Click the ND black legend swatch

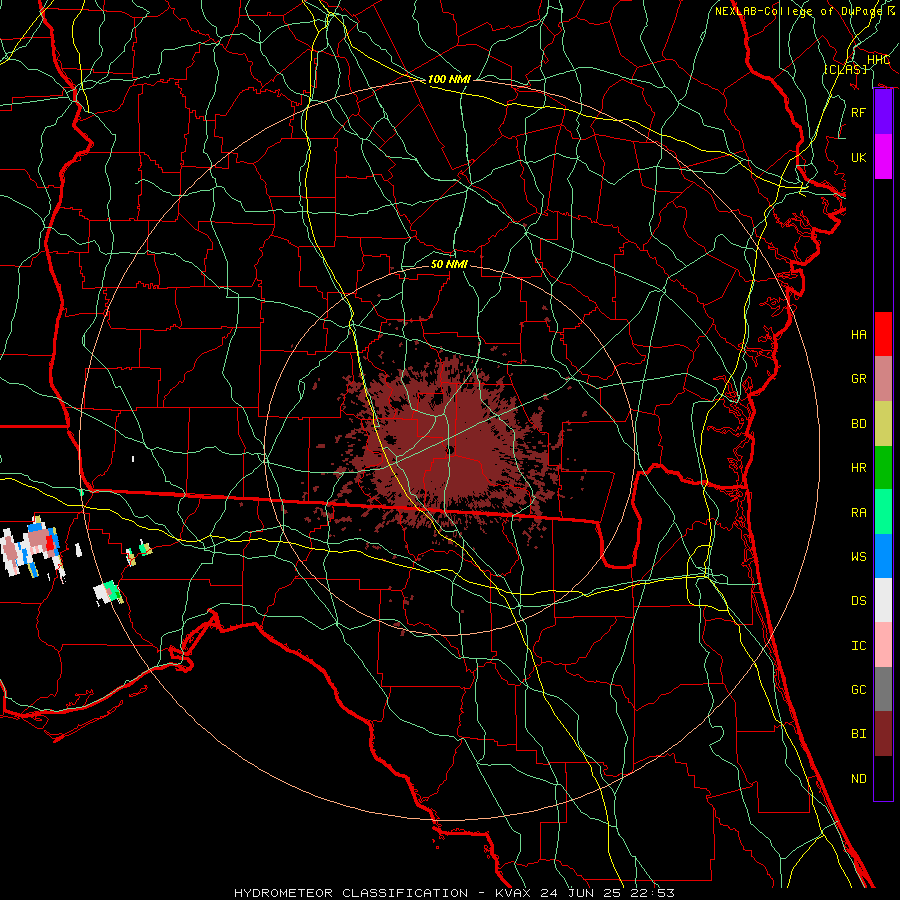(x=883, y=778)
